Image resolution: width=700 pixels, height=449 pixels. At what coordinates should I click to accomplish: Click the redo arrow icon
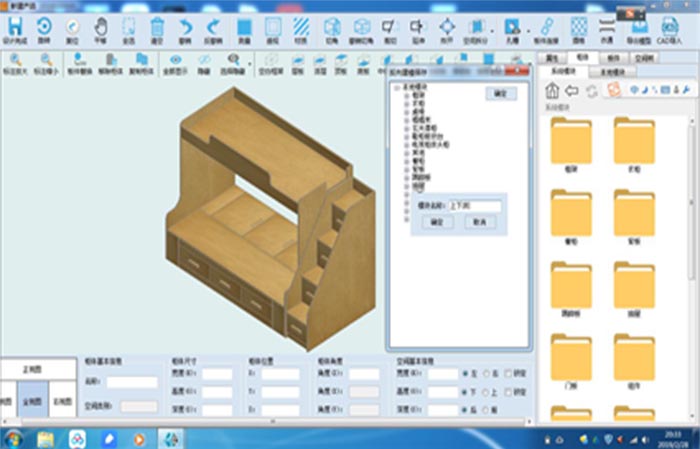(212, 27)
